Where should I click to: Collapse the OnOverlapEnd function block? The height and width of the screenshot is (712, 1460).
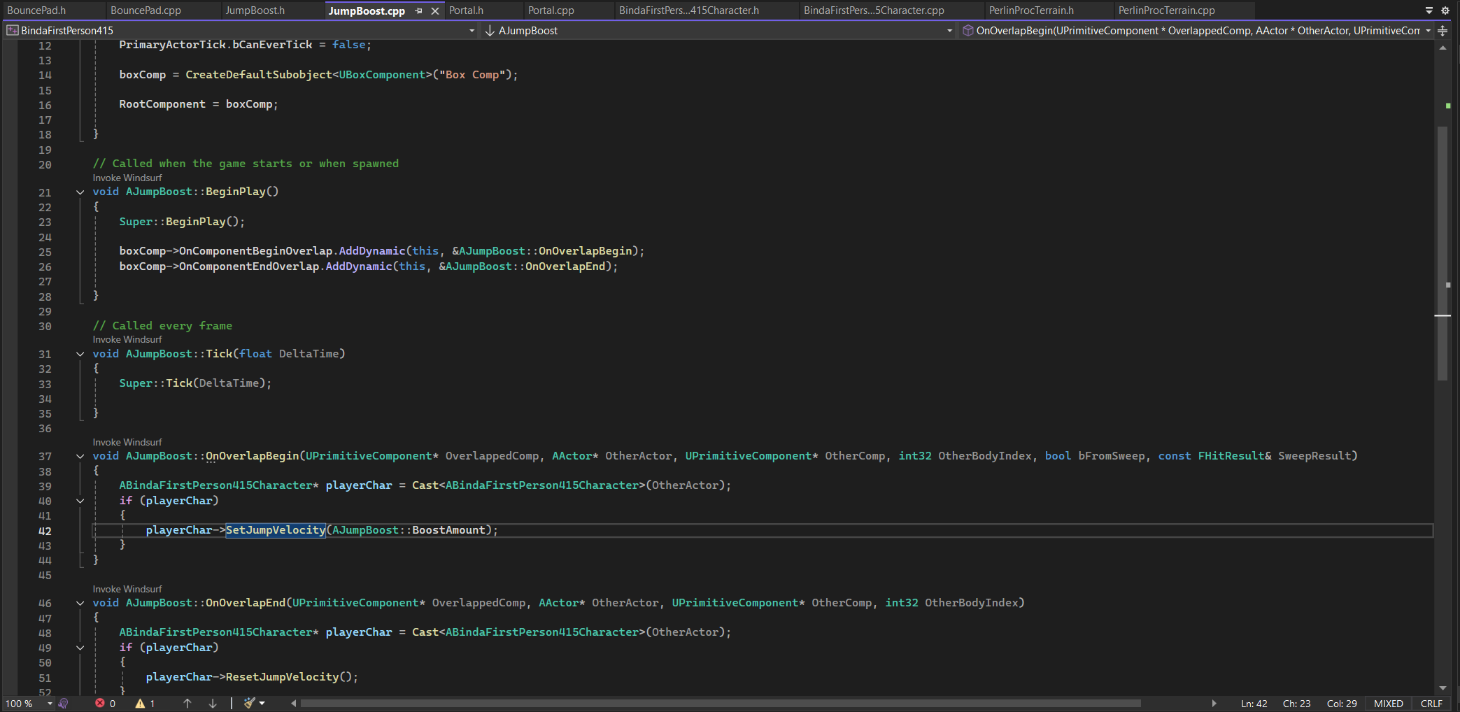click(80, 603)
